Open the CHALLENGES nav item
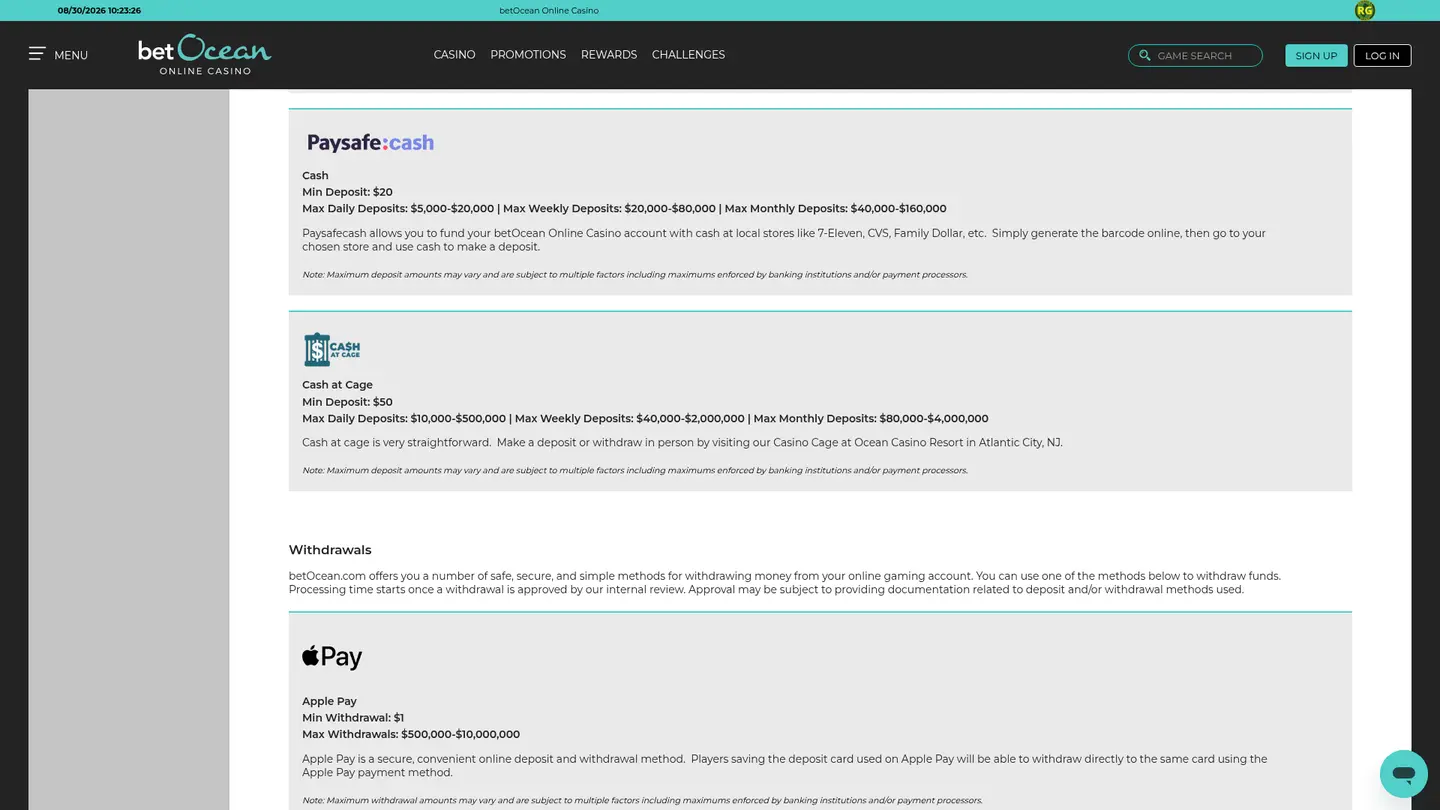This screenshot has height=810, width=1440. click(x=688, y=55)
